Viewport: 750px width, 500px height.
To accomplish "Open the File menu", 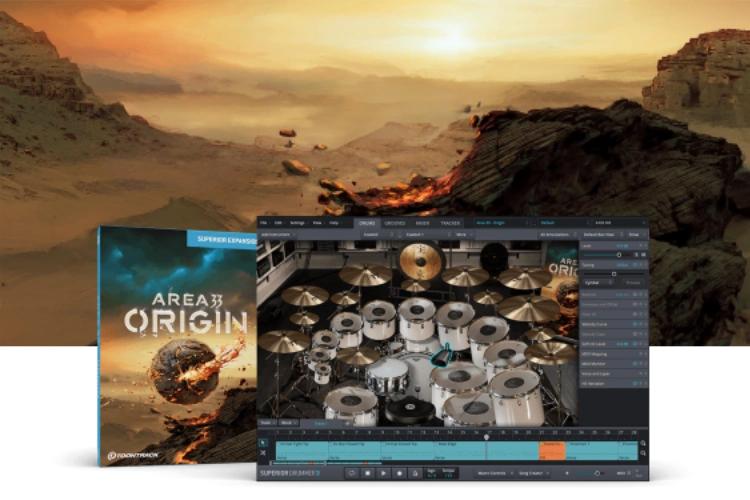I will [264, 223].
